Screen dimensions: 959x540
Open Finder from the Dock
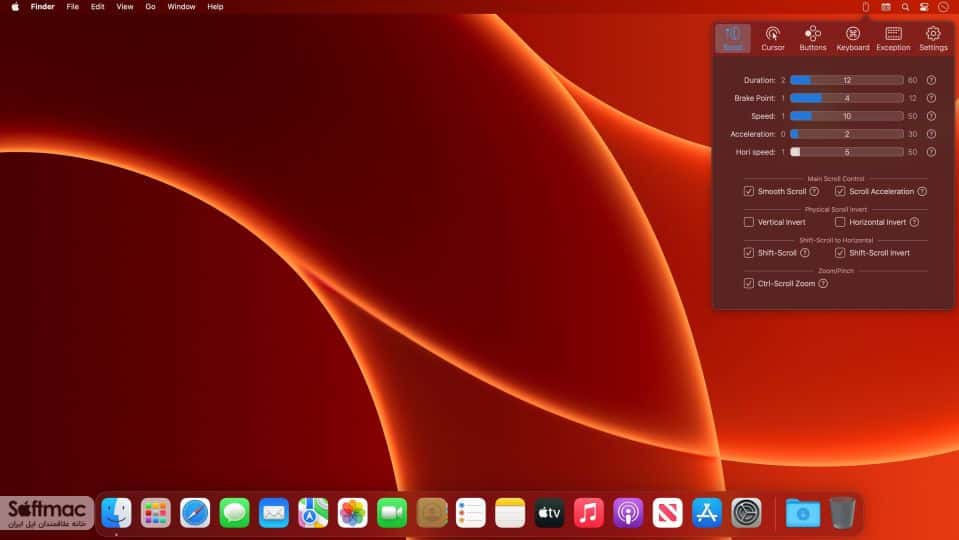[x=116, y=512]
